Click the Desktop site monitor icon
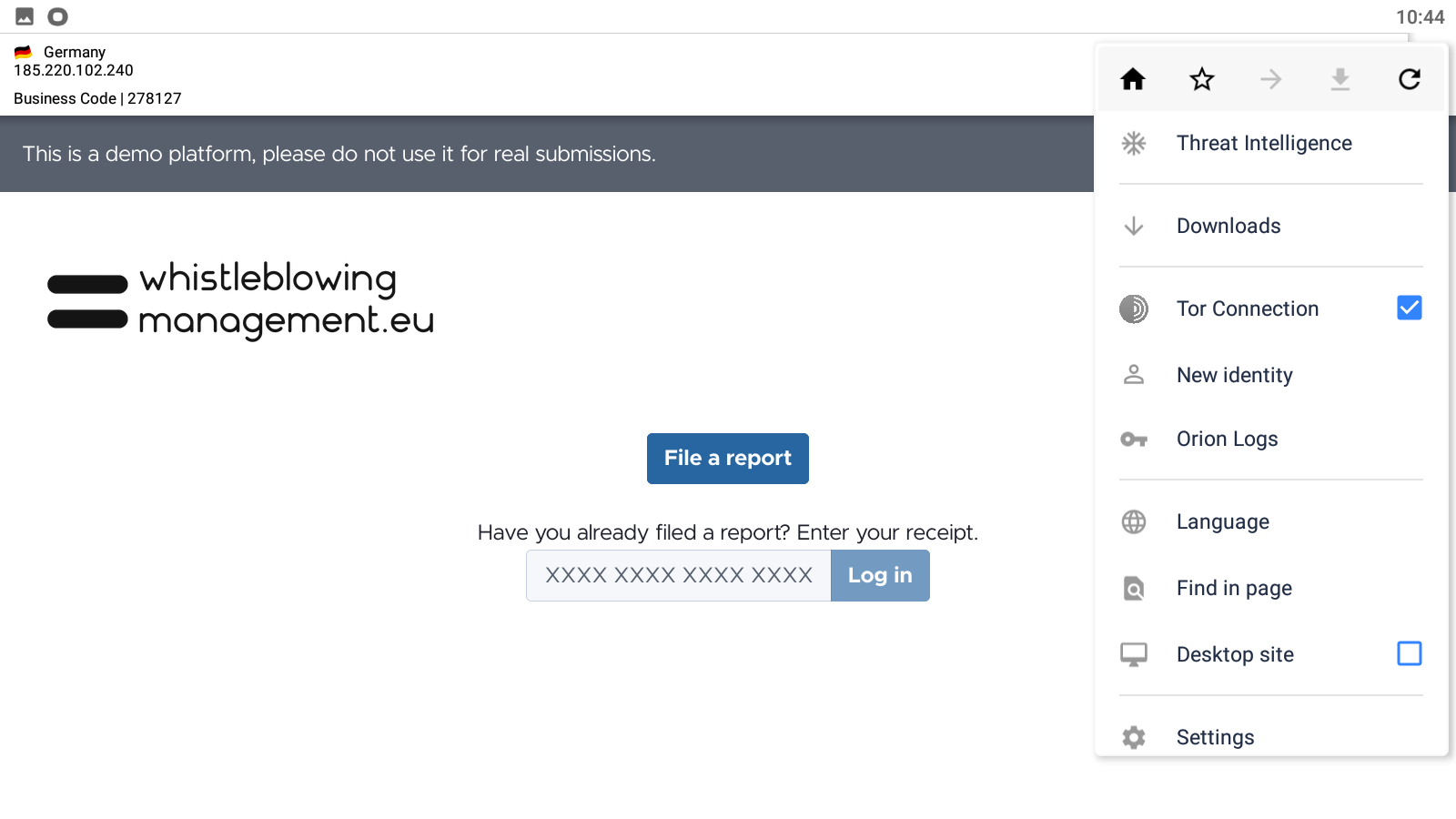1456x819 pixels. coord(1134,654)
